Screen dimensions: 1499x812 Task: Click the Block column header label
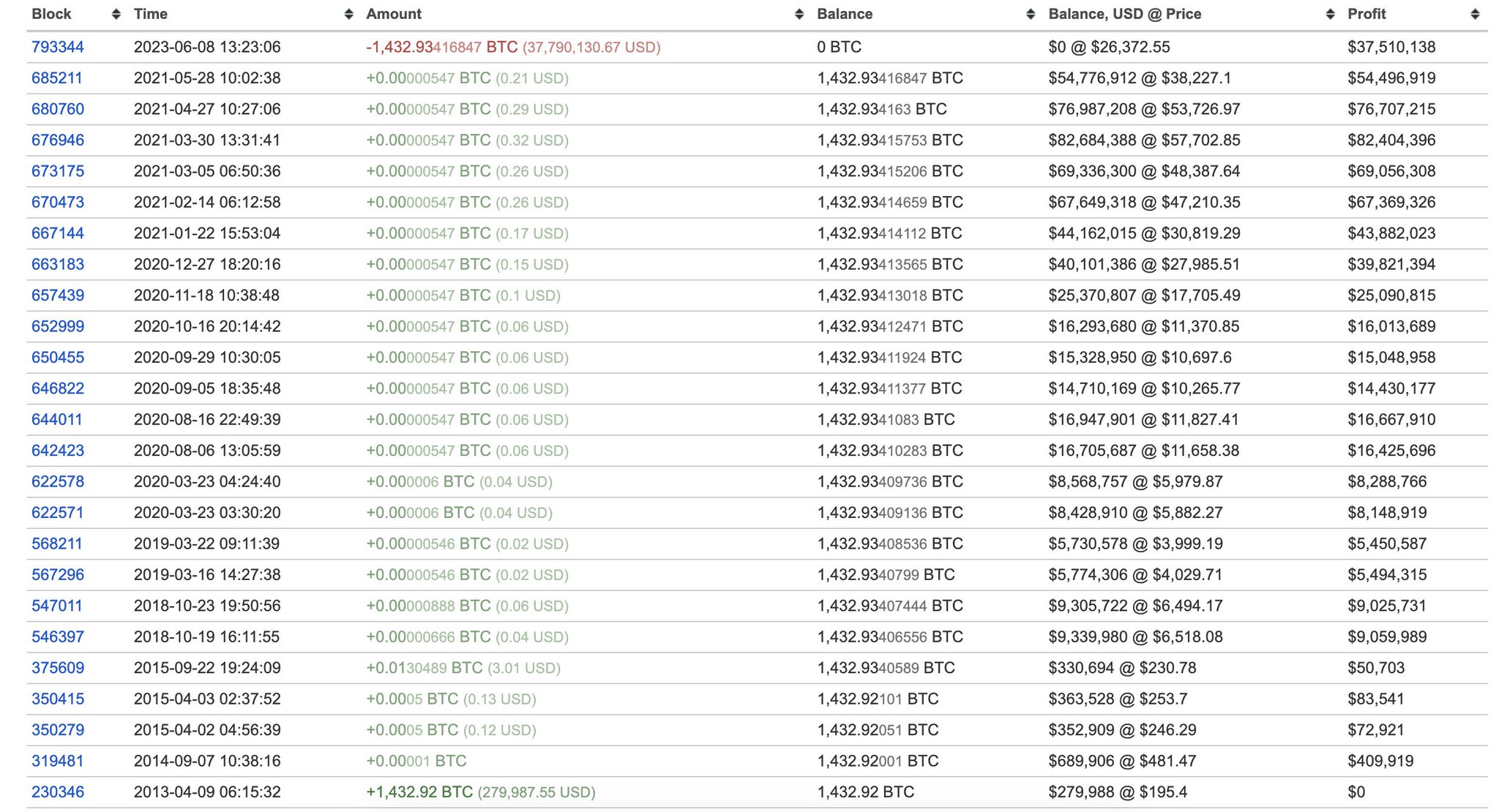pos(51,15)
